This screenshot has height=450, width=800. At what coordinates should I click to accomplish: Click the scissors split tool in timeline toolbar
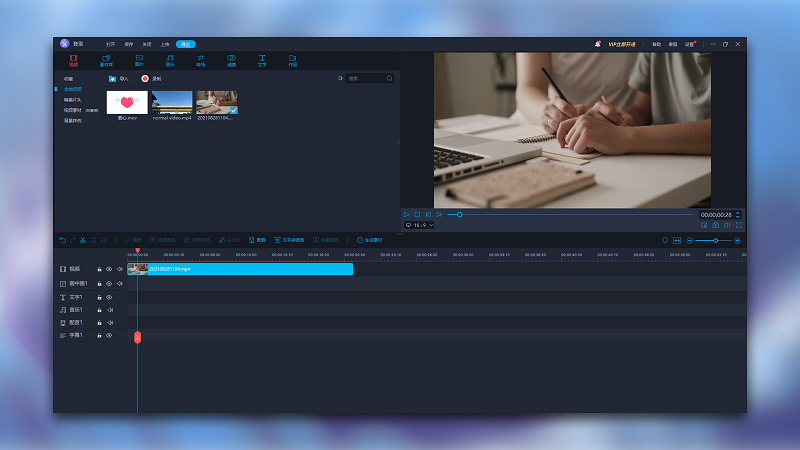pos(83,240)
